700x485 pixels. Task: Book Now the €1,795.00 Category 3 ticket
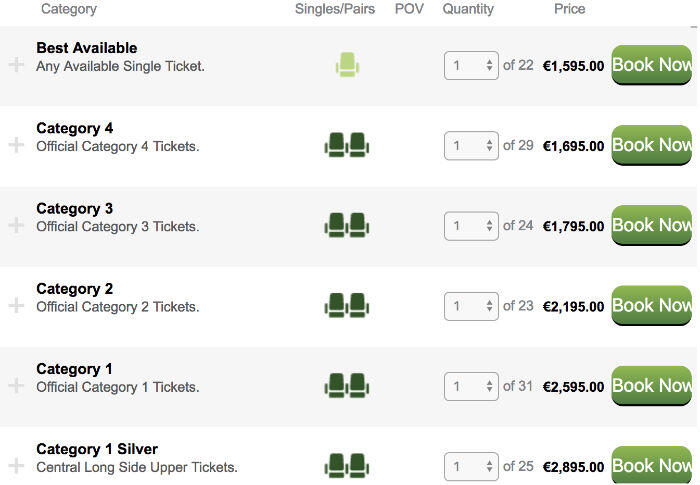[x=651, y=226]
